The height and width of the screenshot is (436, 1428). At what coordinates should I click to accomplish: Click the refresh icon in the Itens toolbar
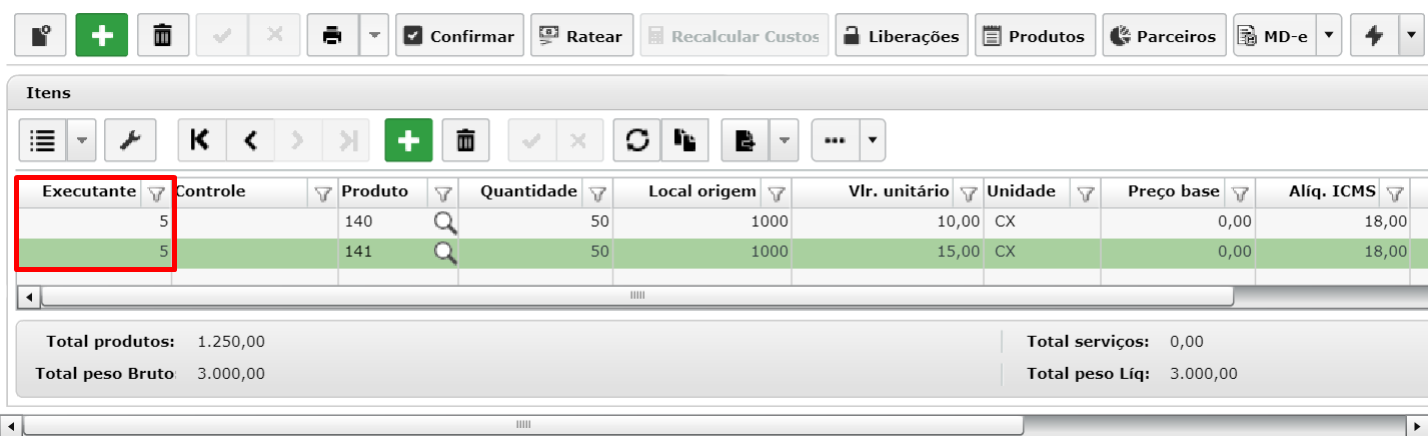pos(637,141)
